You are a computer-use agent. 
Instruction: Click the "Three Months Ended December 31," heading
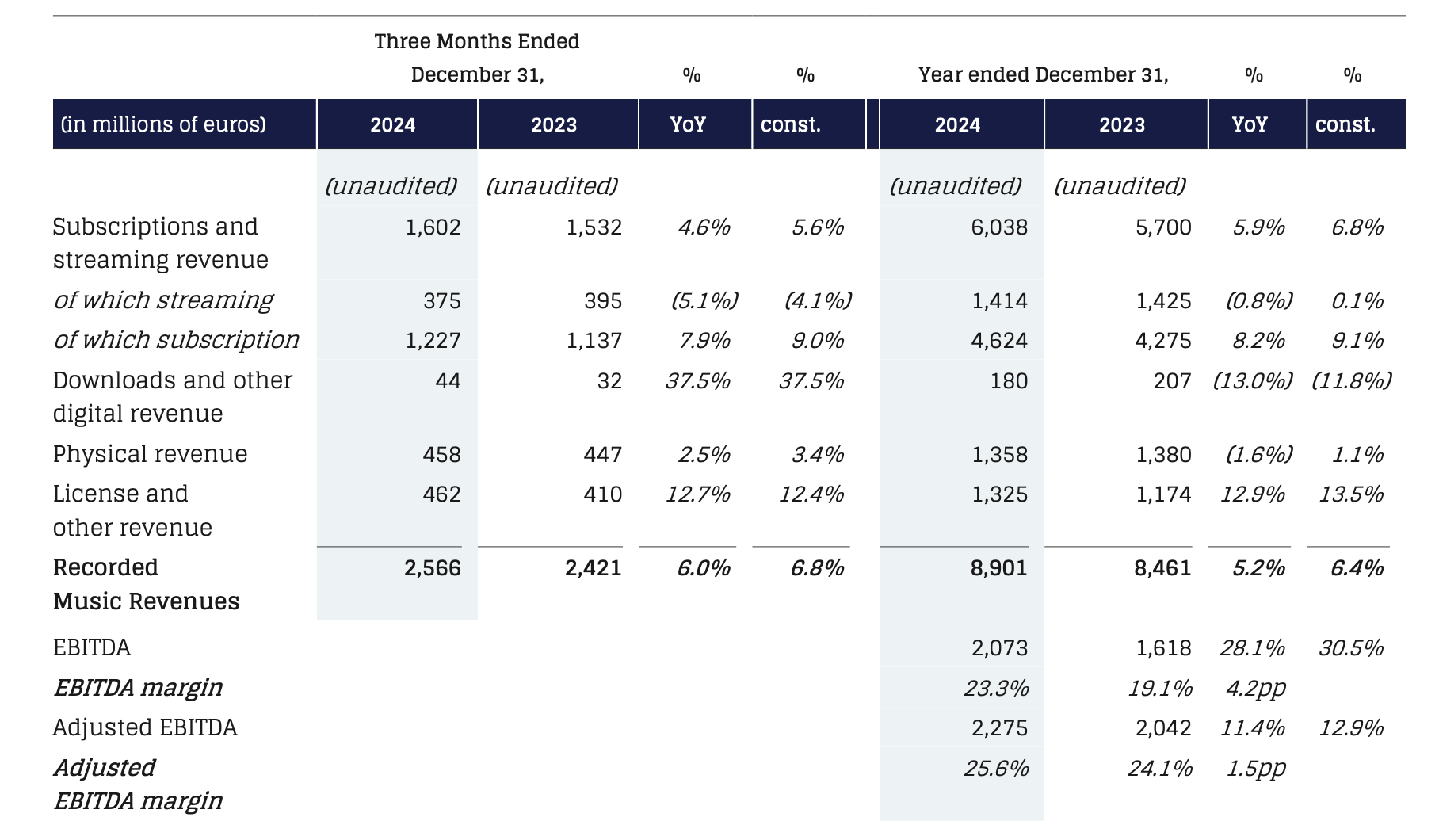(x=477, y=58)
